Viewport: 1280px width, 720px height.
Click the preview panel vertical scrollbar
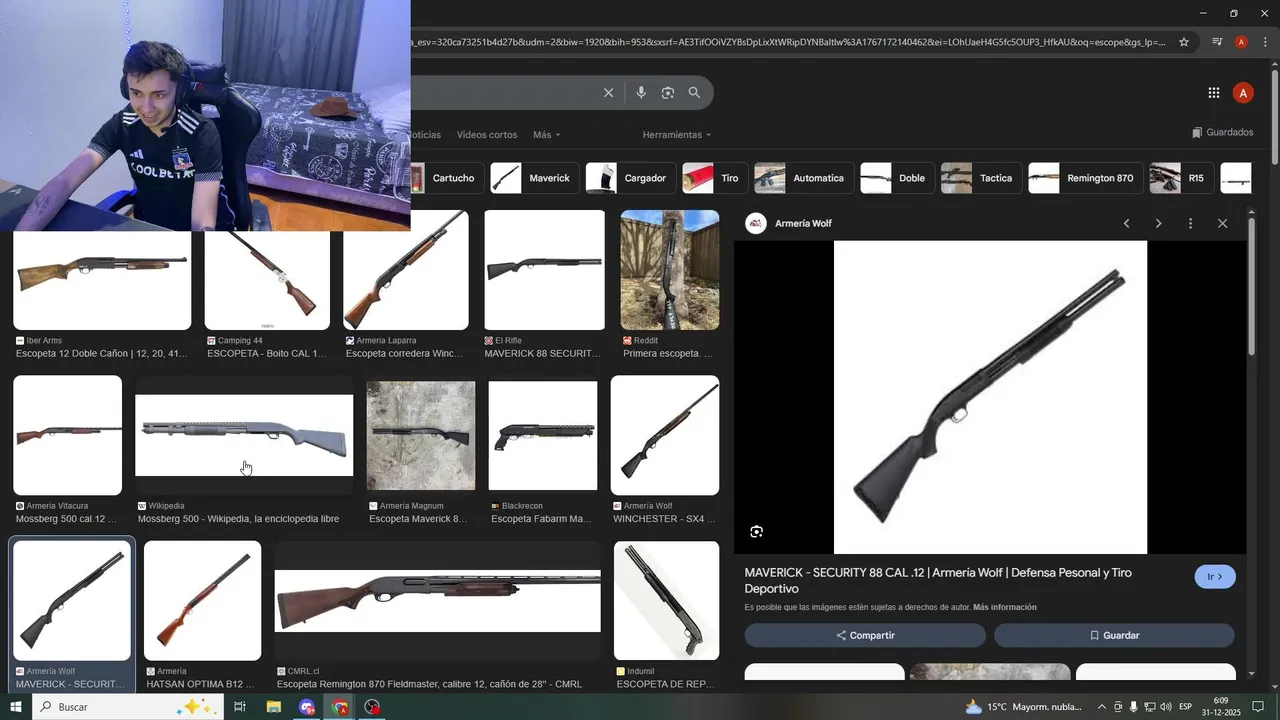pyautogui.click(x=1251, y=287)
